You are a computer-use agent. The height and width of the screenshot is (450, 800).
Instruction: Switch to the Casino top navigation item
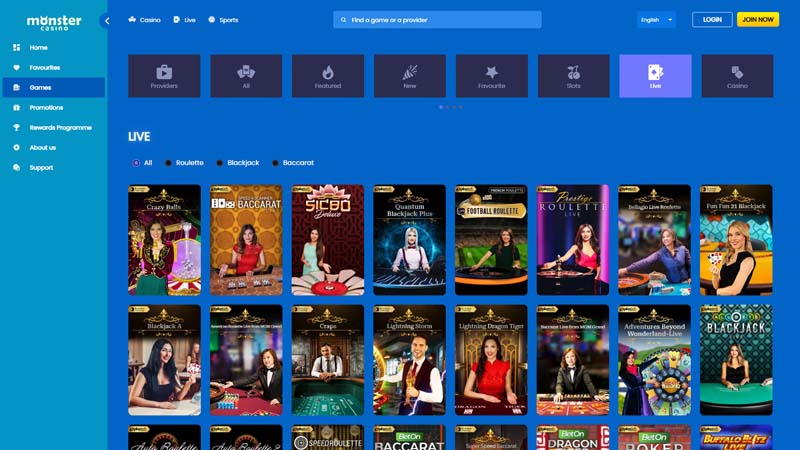tap(144, 20)
